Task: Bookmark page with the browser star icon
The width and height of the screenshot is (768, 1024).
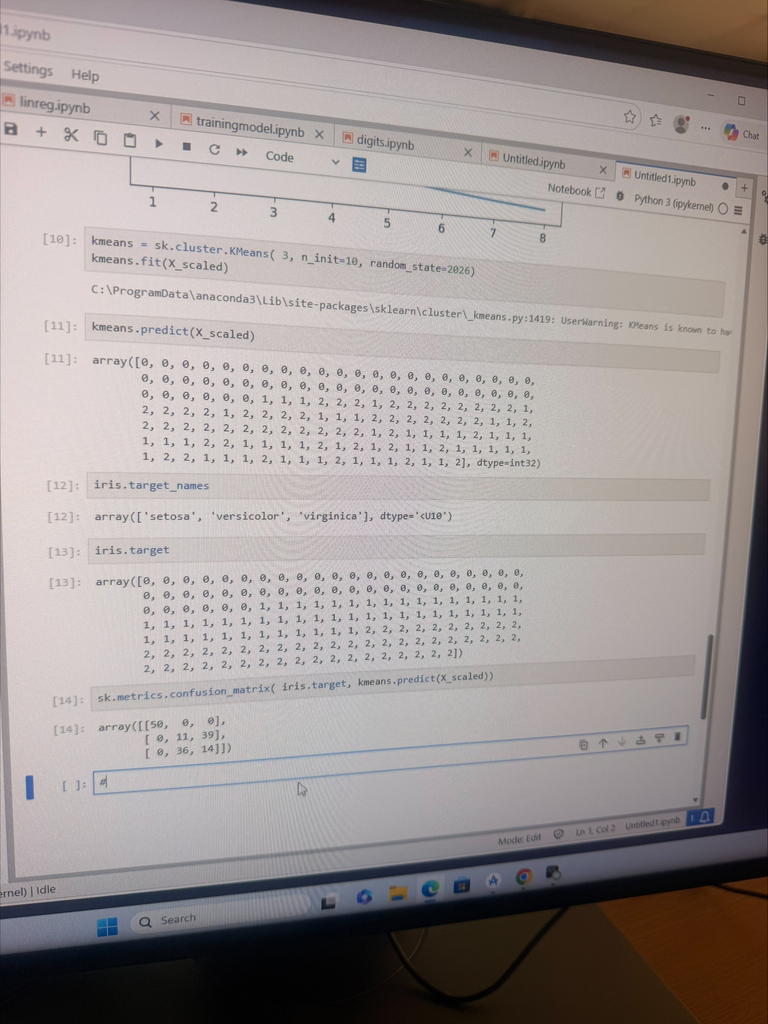Action: click(630, 116)
